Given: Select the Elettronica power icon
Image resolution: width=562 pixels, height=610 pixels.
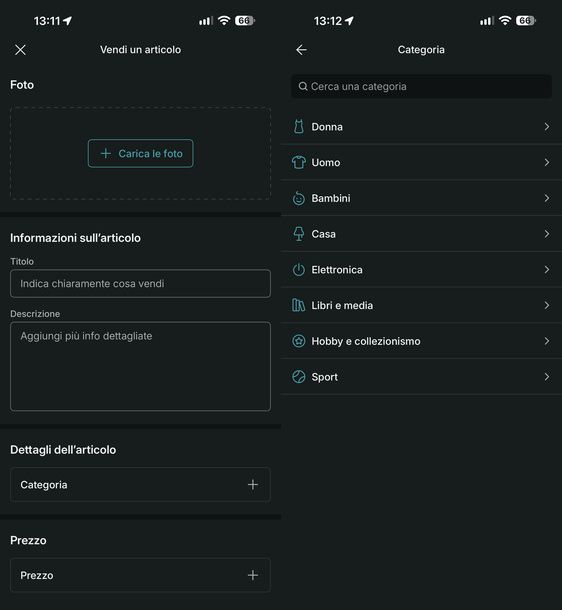Looking at the screenshot, I should tap(299, 270).
